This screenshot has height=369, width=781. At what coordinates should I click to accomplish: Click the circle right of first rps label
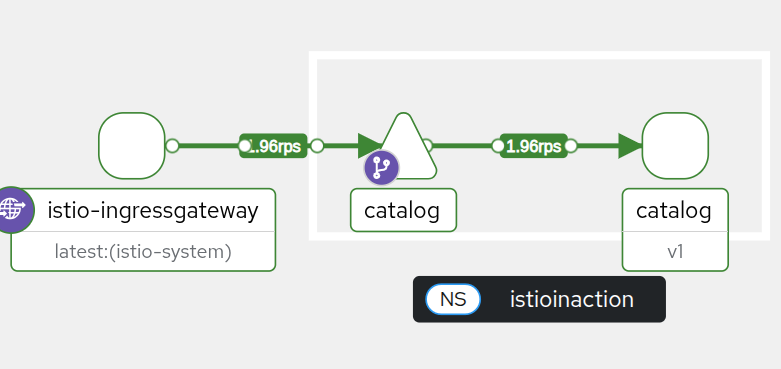click(x=317, y=146)
